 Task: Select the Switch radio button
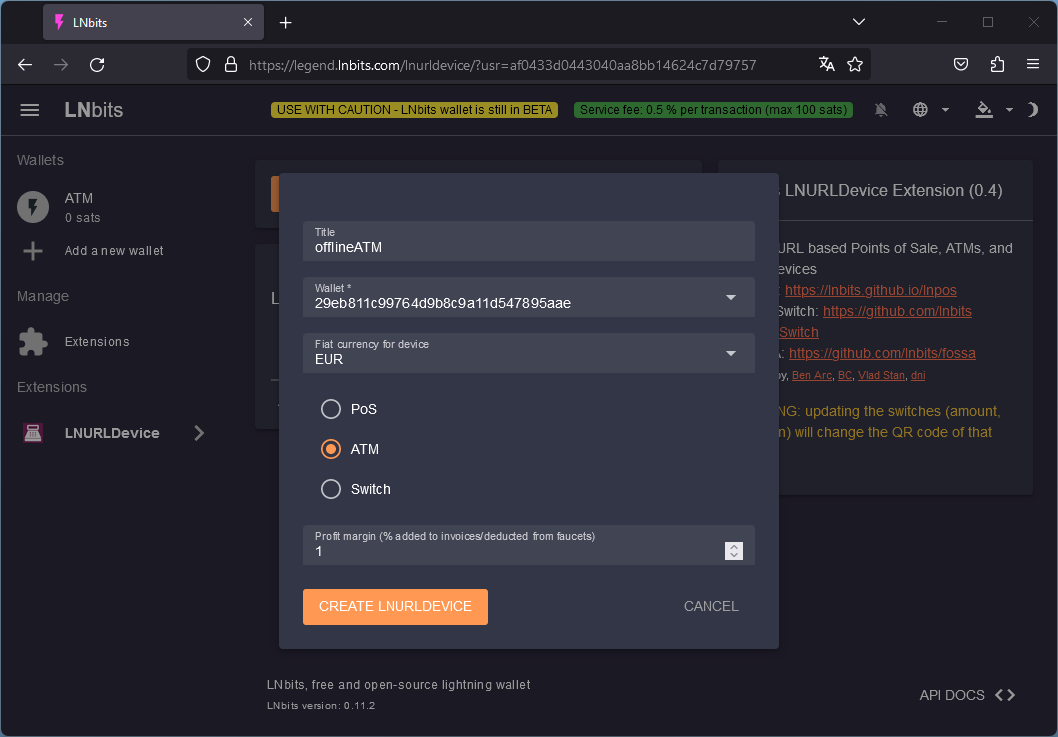pos(331,489)
